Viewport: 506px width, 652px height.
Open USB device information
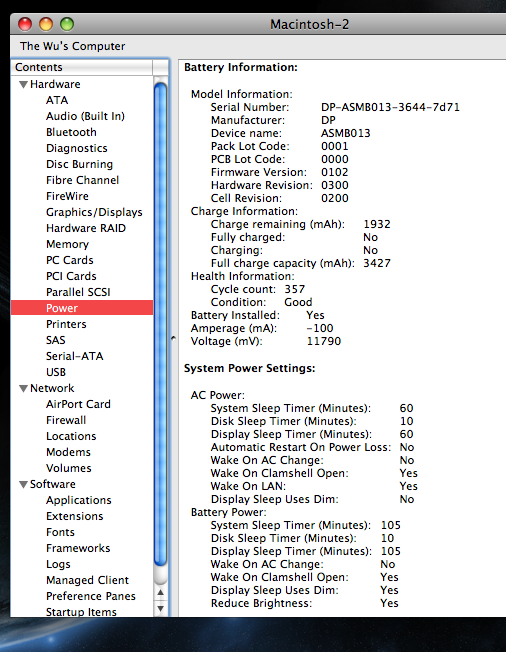click(56, 372)
